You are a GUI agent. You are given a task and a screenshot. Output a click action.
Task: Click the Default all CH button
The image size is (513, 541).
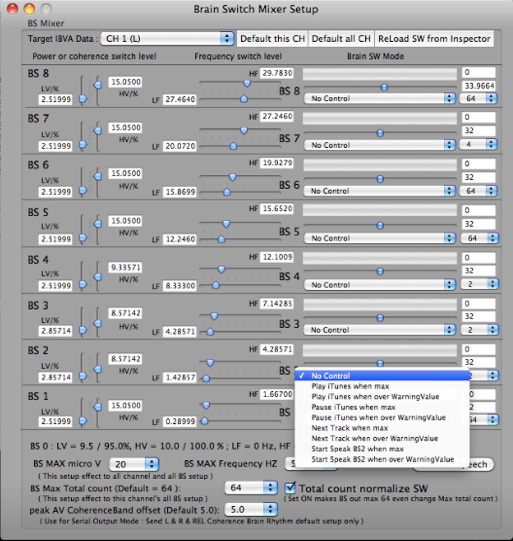coord(341,39)
